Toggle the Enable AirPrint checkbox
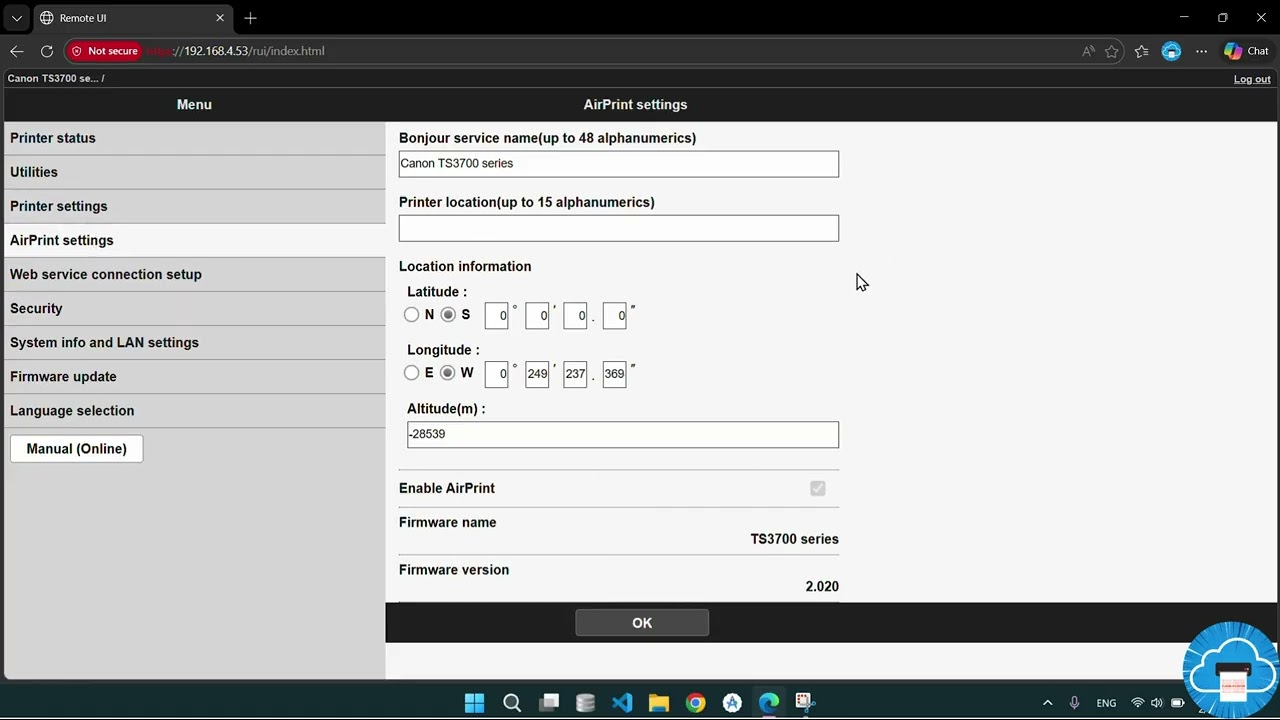 tap(818, 488)
